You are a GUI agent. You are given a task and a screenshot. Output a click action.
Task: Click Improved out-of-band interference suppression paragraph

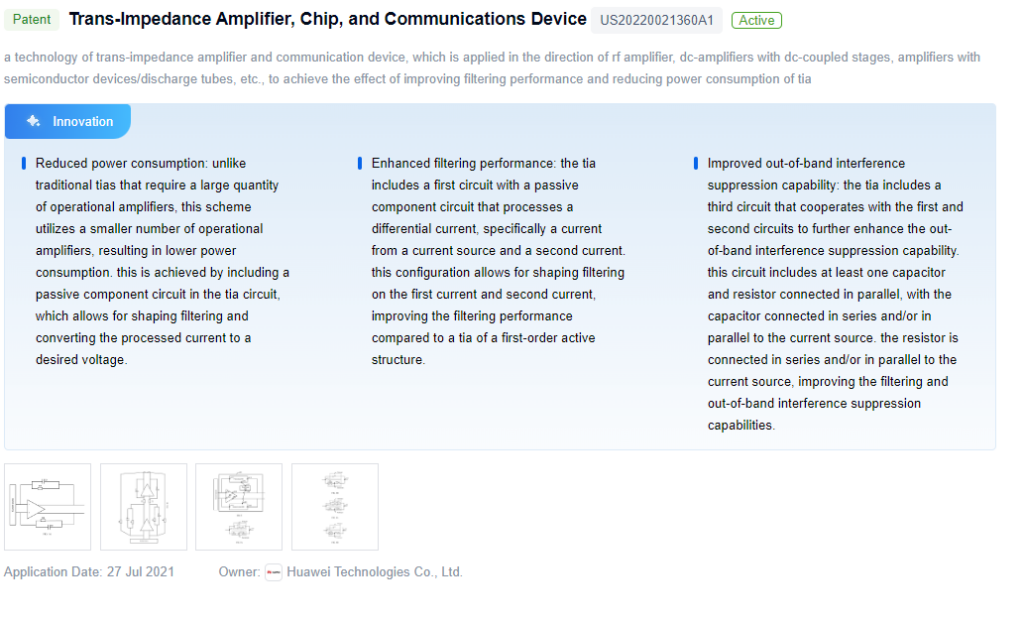tap(834, 294)
